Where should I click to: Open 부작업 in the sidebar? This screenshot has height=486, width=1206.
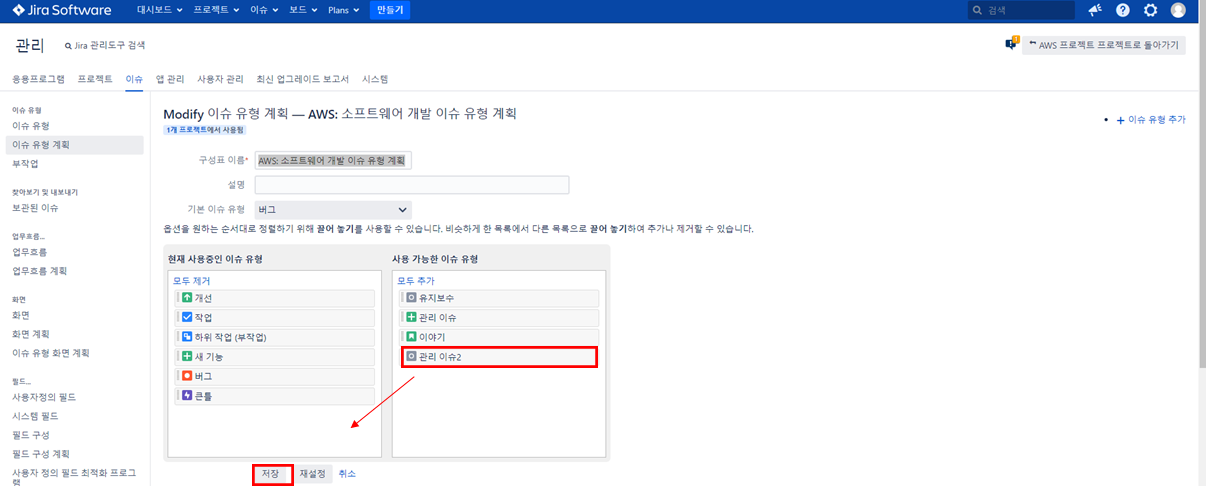25,163
